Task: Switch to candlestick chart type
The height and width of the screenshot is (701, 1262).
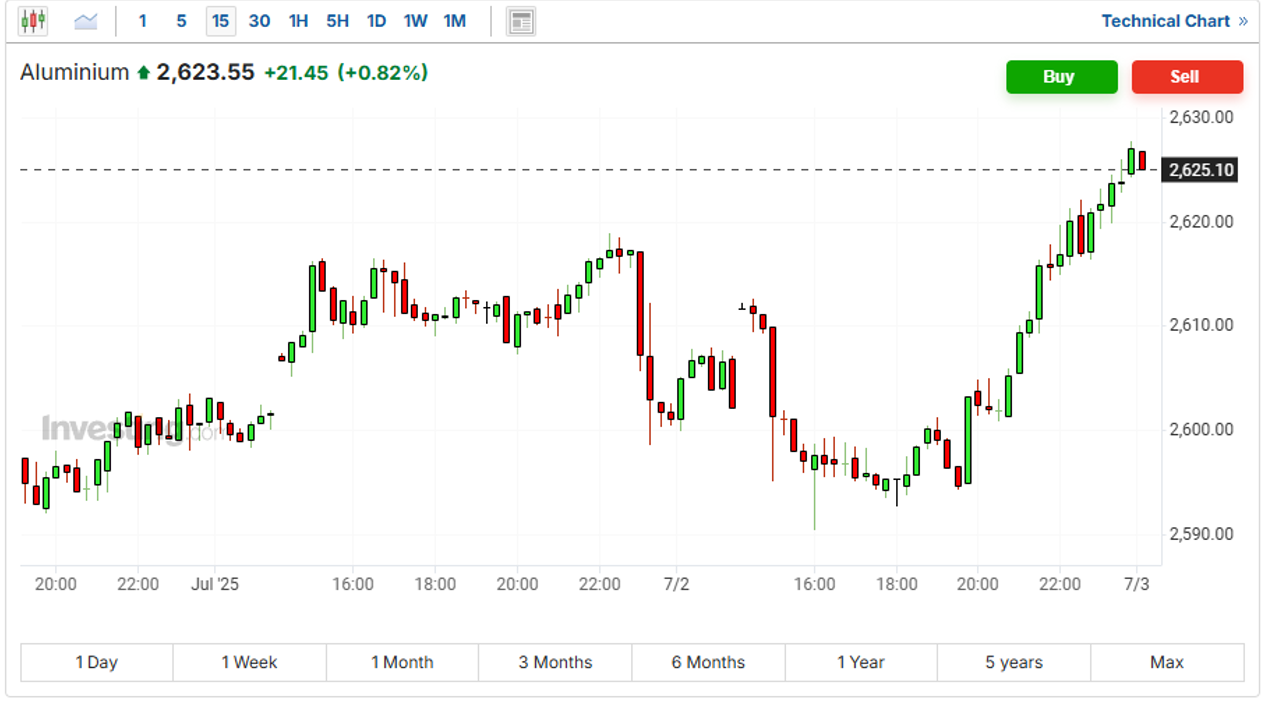Action: pyautogui.click(x=33, y=20)
